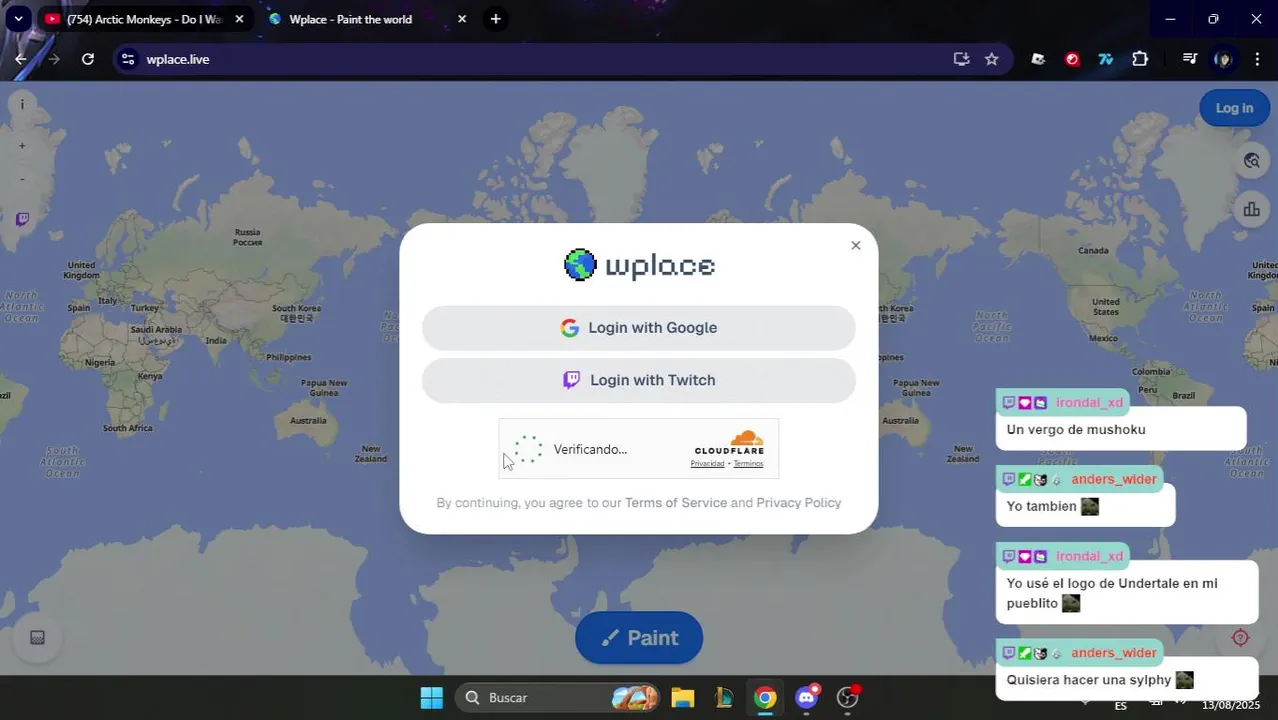Click the blue Paint button

tap(639, 638)
